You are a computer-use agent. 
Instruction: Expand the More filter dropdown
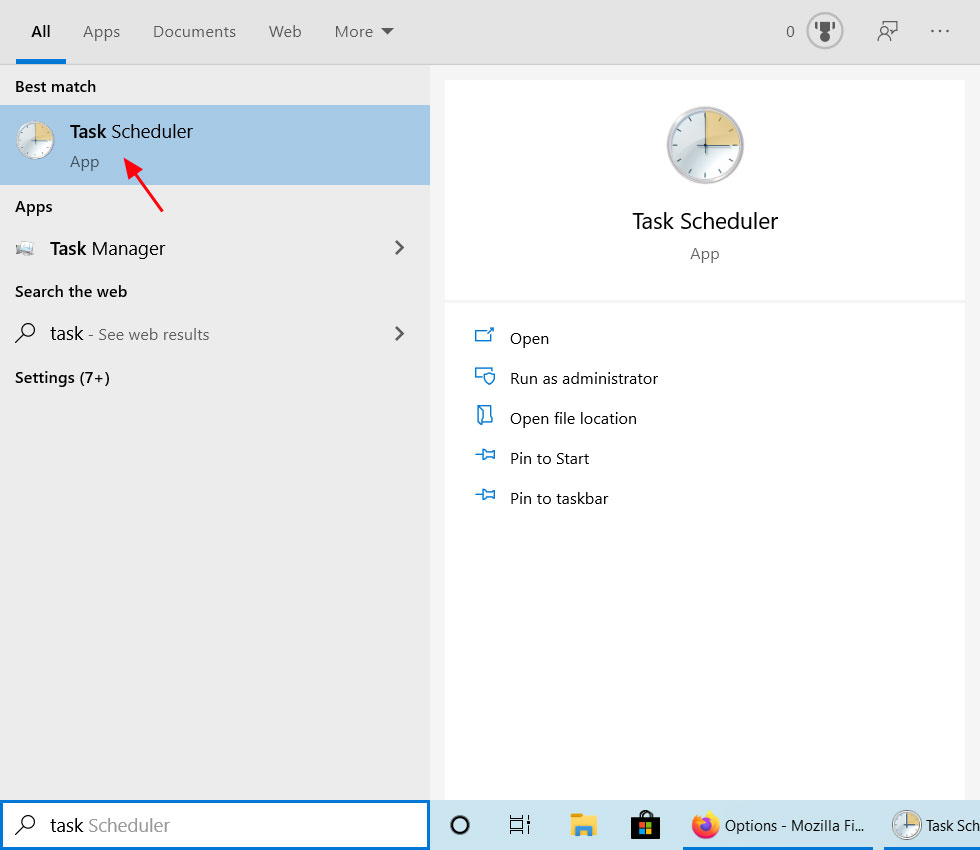364,31
